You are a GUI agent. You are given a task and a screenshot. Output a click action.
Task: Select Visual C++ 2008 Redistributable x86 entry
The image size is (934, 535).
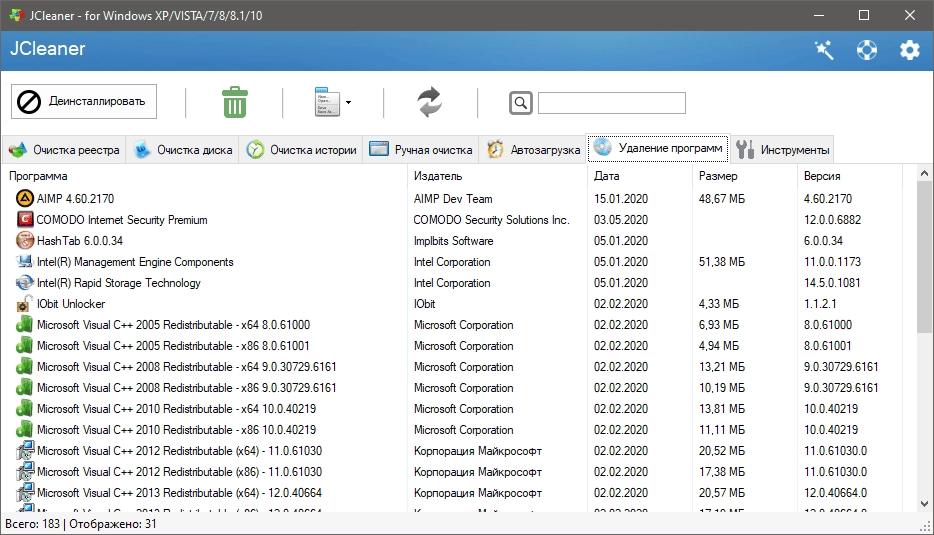tap(186, 388)
